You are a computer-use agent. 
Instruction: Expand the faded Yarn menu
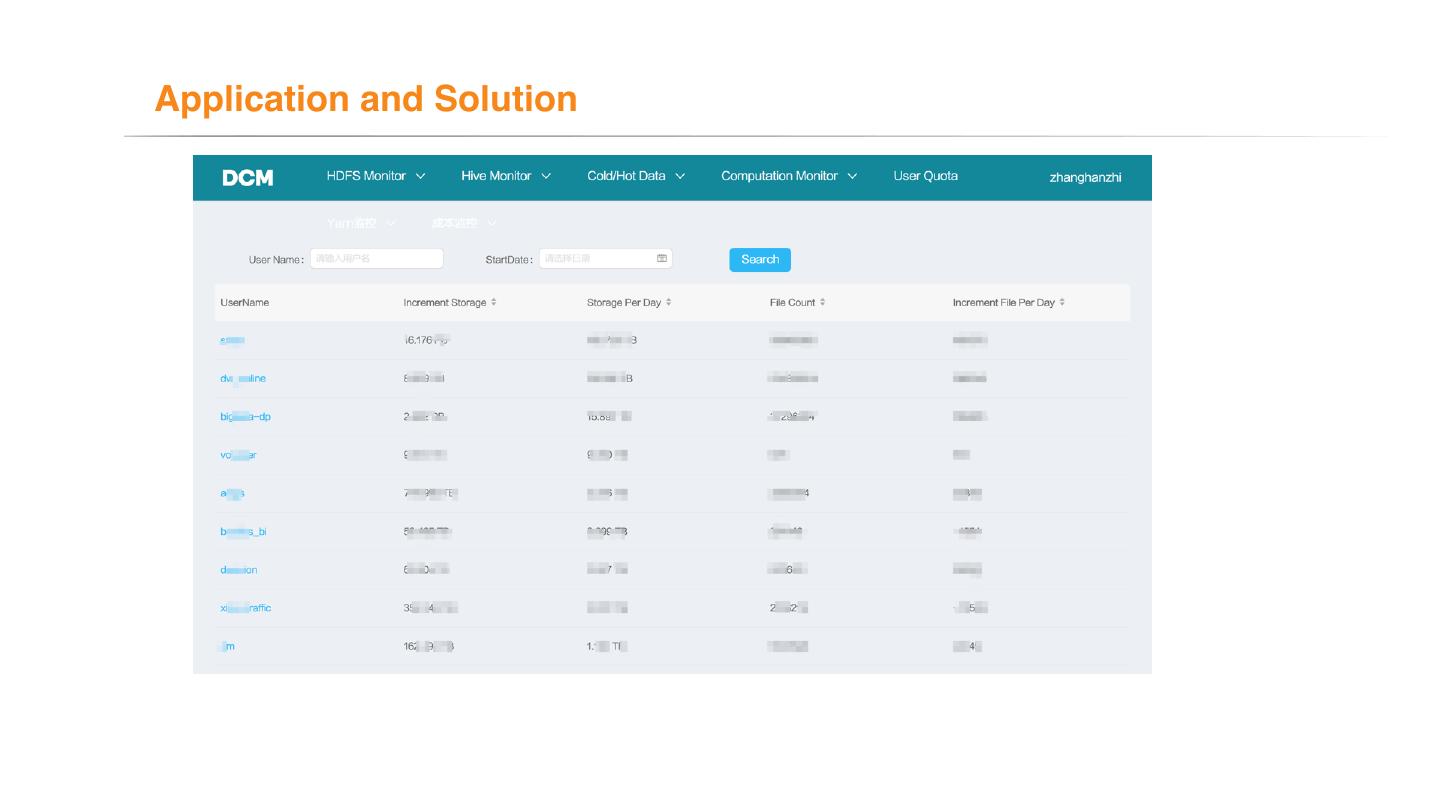click(x=361, y=223)
